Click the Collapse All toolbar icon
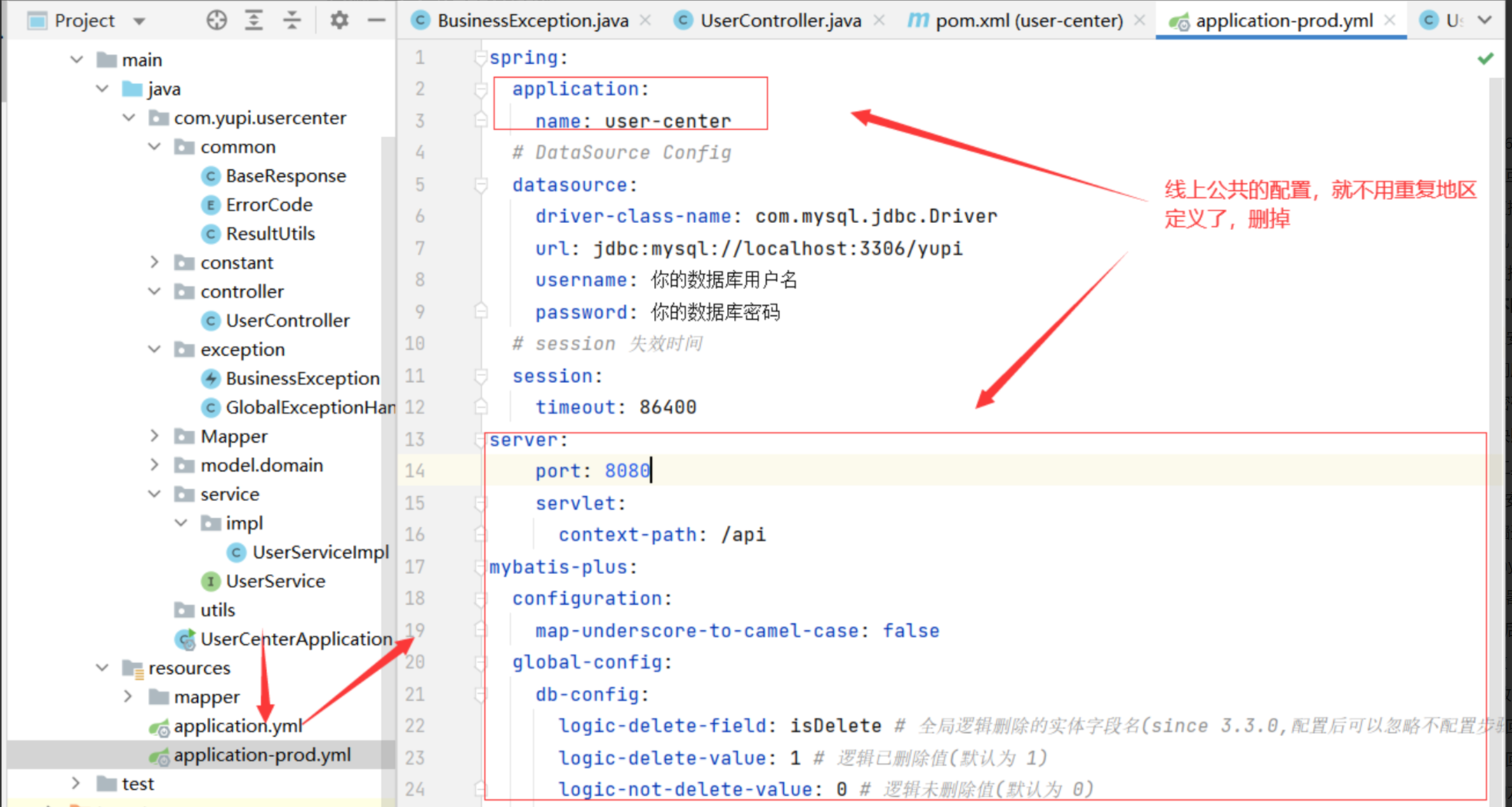Screen dimensions: 1512x807 tap(292, 20)
